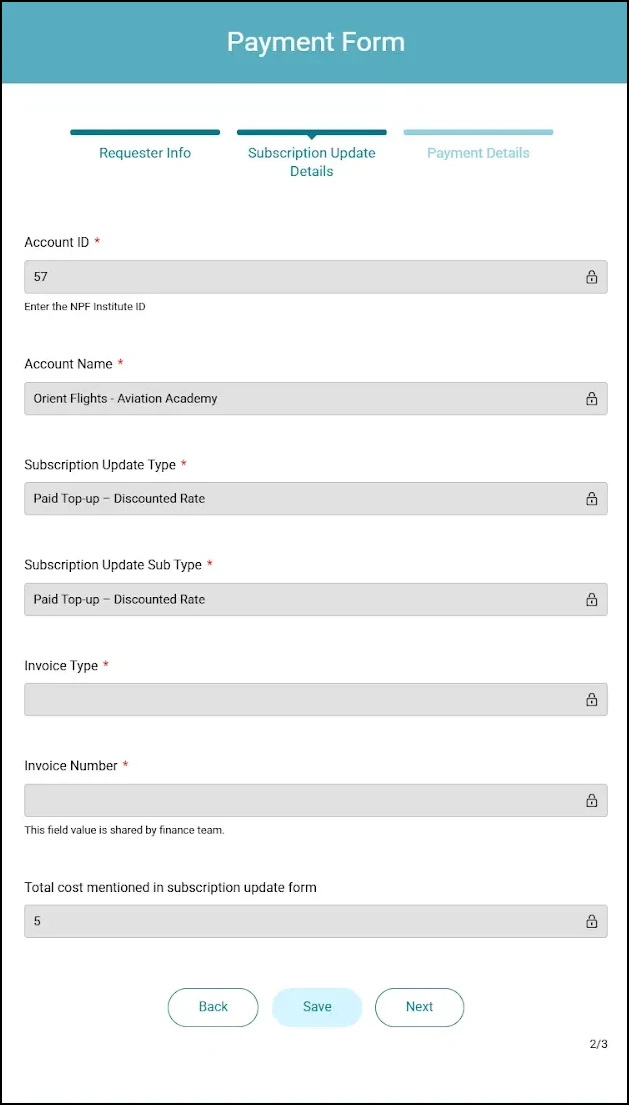Screen dimensions: 629x1105
Task: Click the Account Name field with Orient Flights
Action: tap(300, 399)
